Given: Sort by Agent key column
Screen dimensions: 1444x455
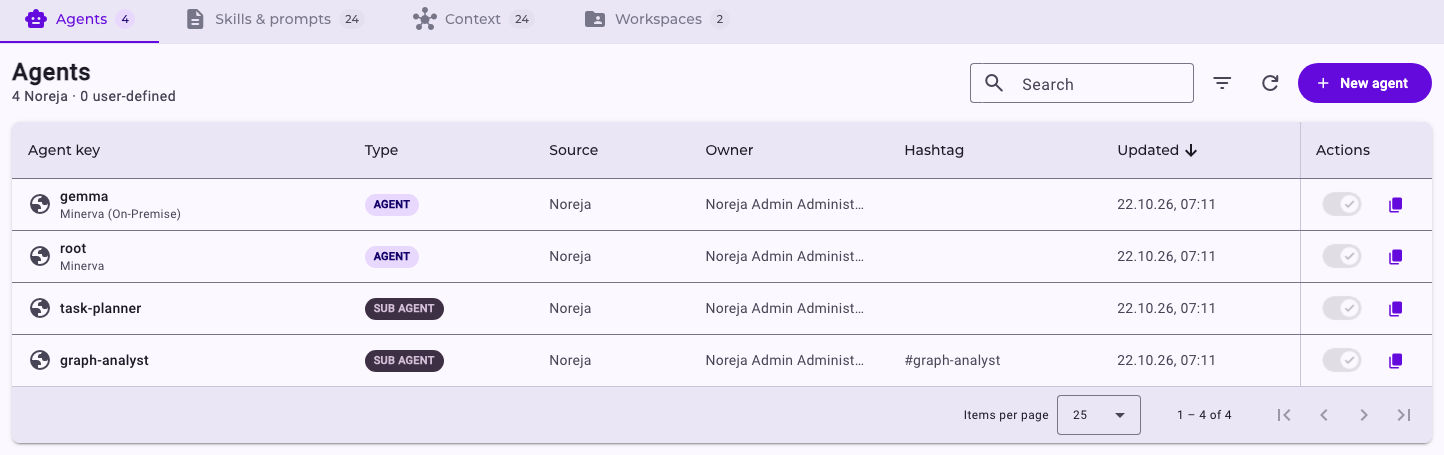Looking at the screenshot, I should click(64, 150).
